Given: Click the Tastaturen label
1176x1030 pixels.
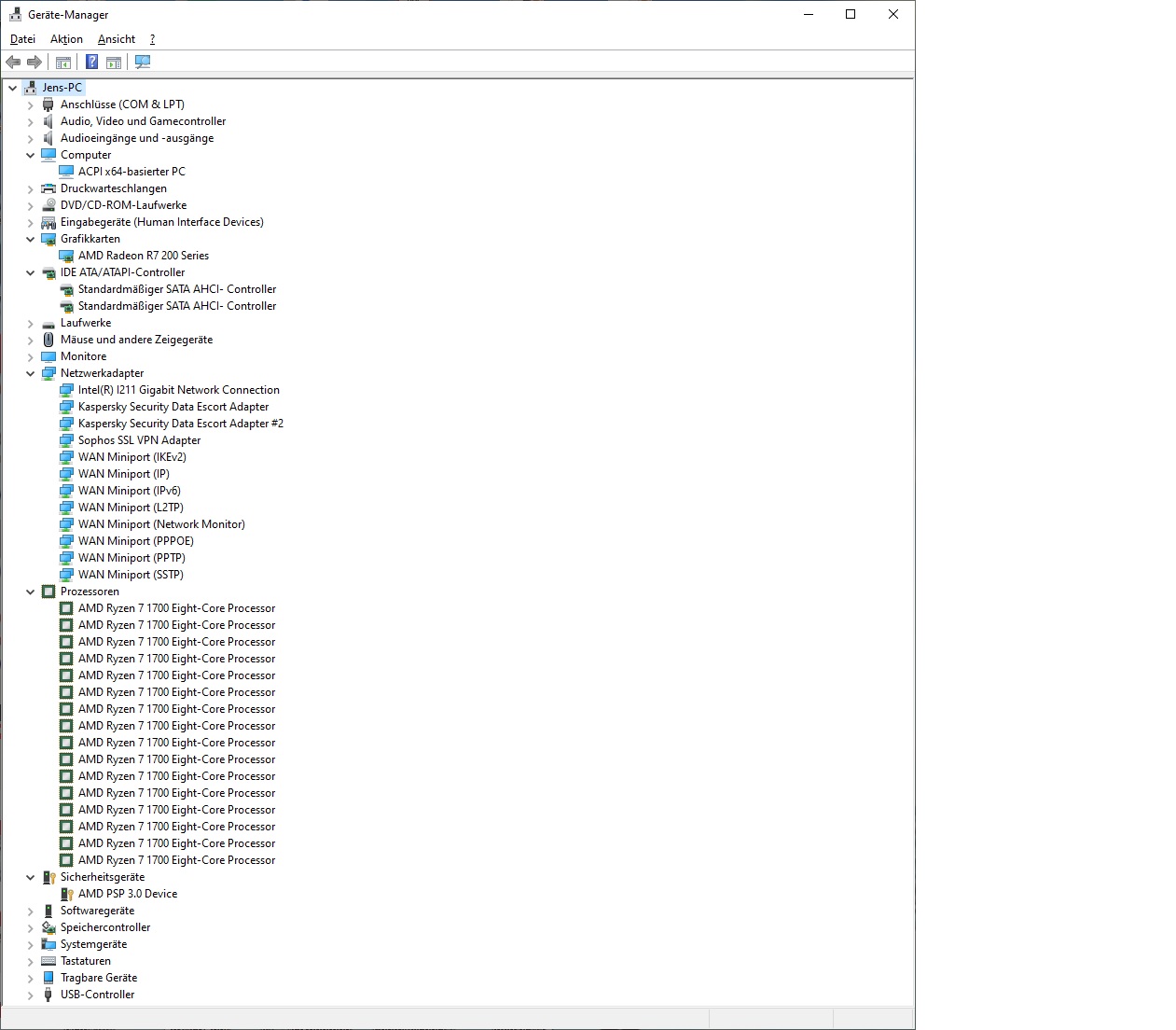Looking at the screenshot, I should (86, 961).
